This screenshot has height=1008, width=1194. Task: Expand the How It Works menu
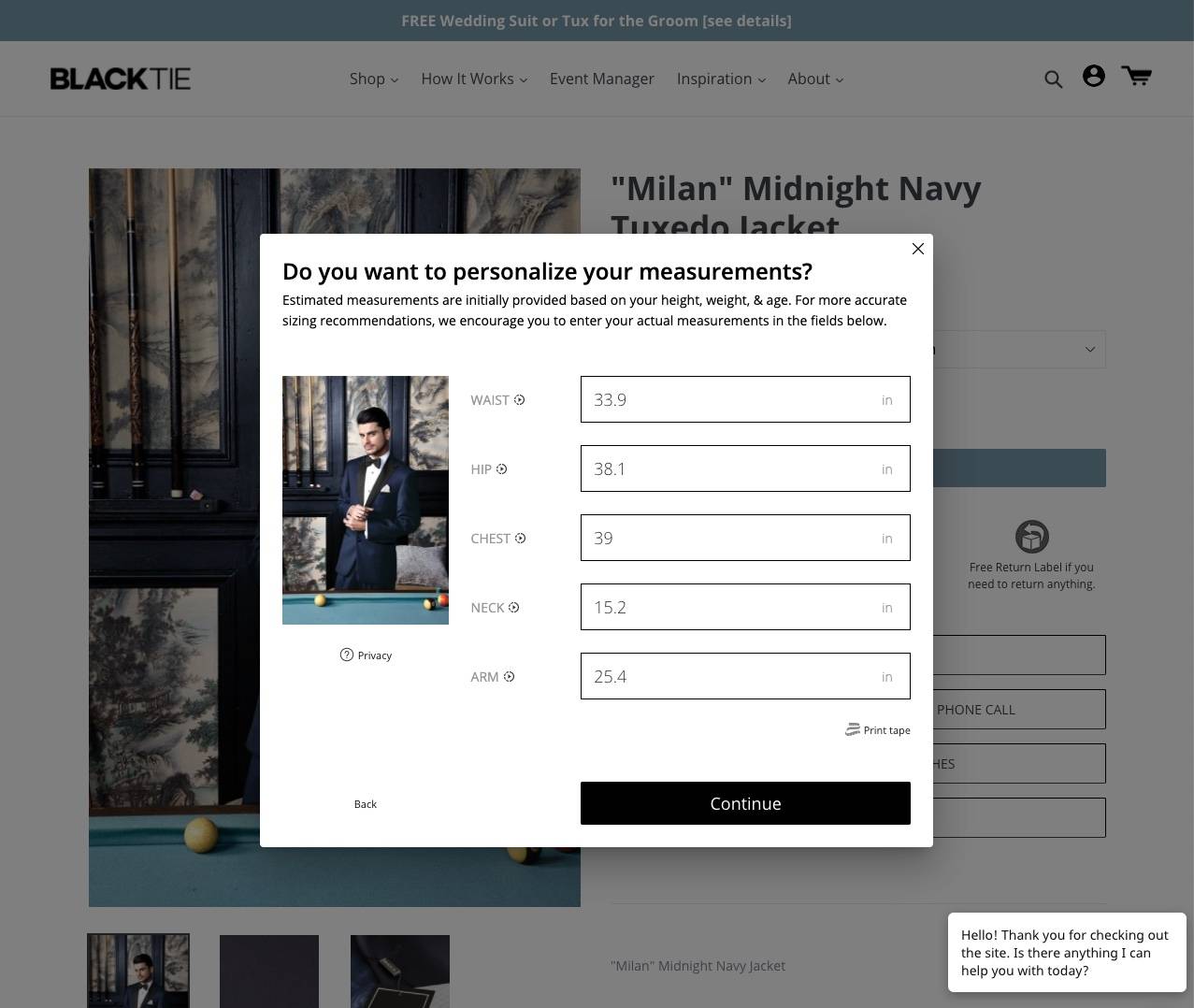[x=474, y=79]
